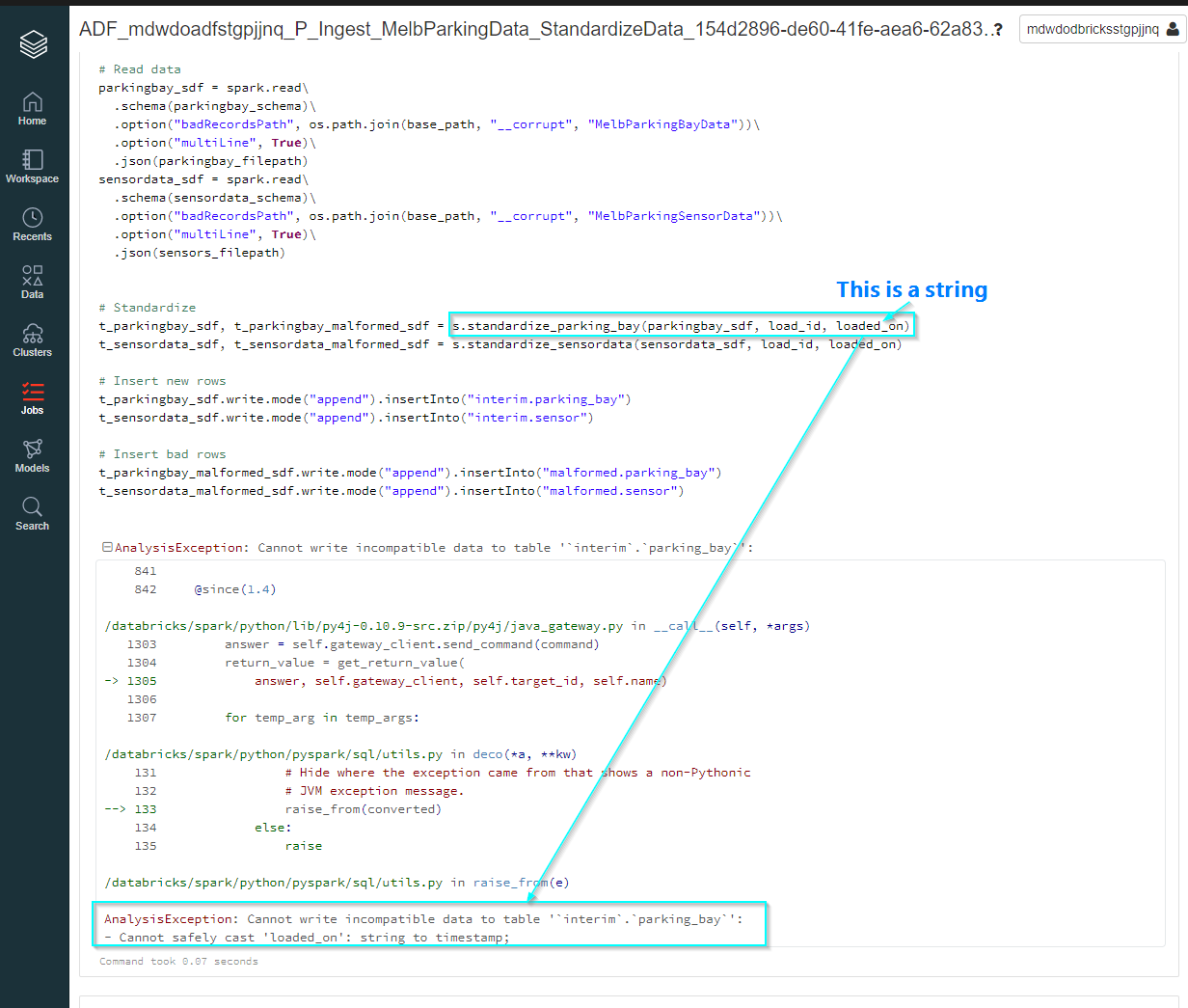The width and height of the screenshot is (1188, 1008).
Task: Expand the notebook title help question mark
Action: tap(998, 30)
